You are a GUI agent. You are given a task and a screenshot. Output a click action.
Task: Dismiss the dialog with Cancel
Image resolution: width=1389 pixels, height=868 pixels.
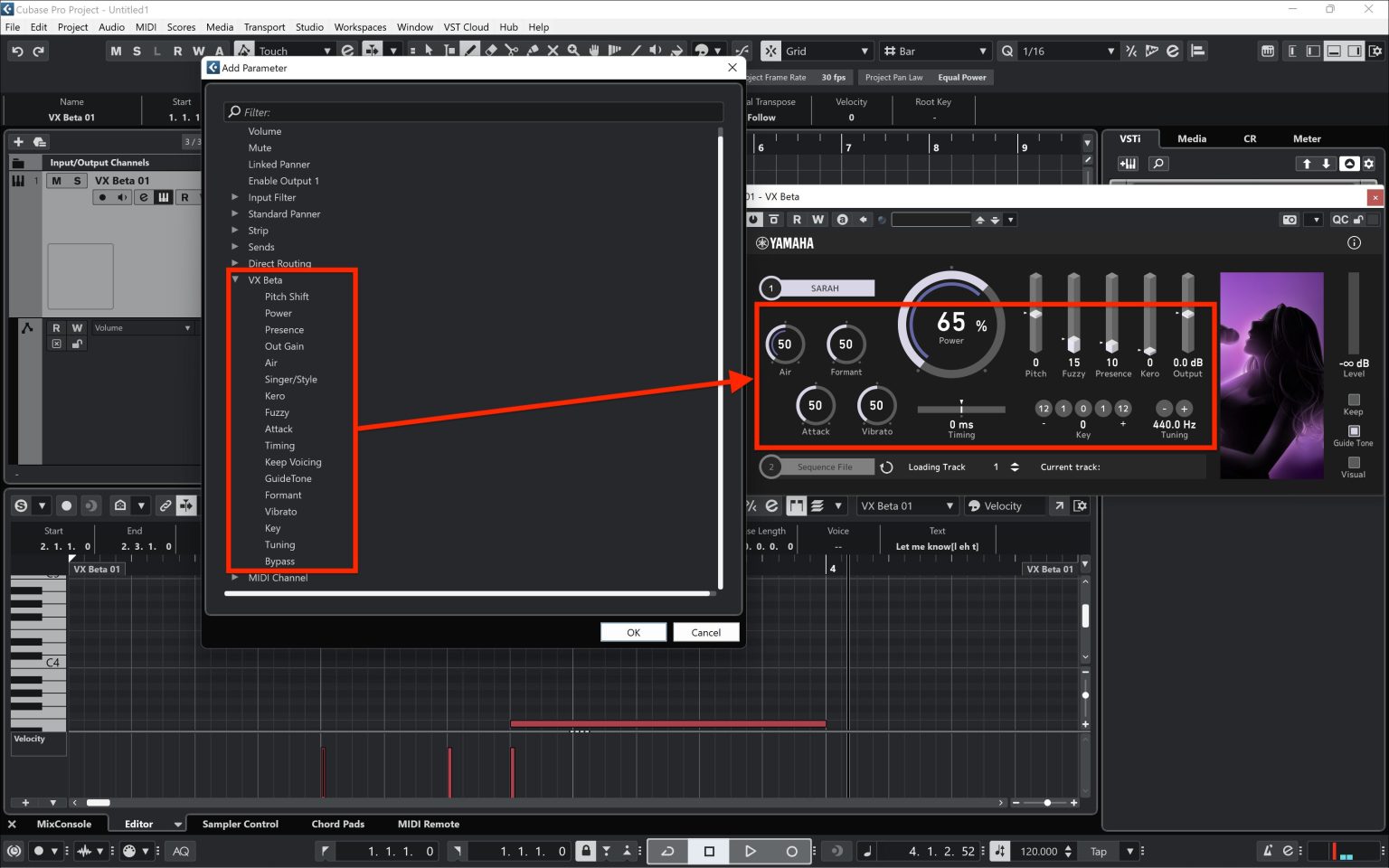(x=705, y=631)
